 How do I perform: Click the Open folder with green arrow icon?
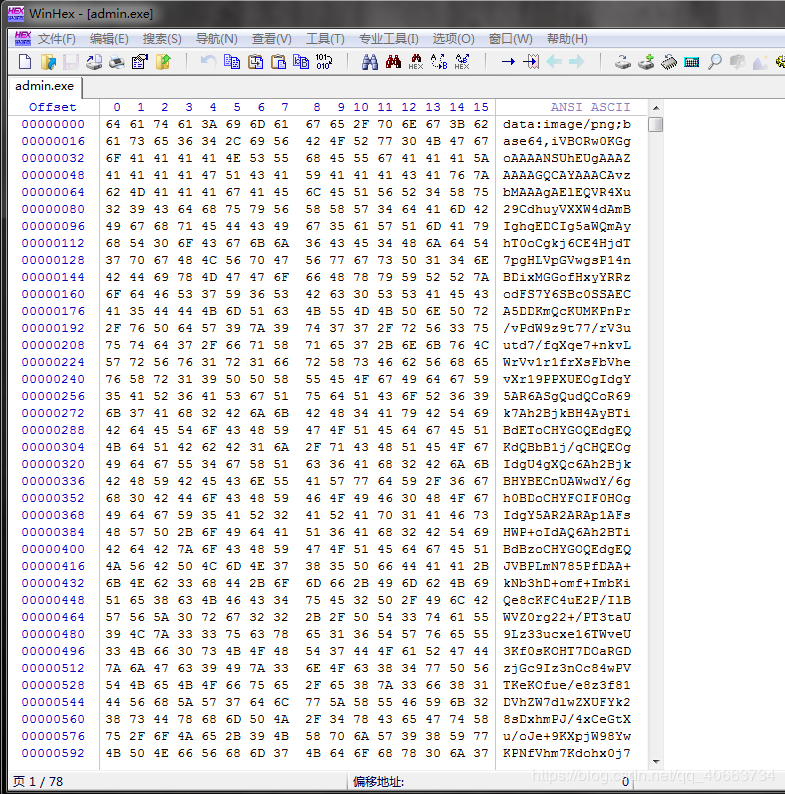163,62
